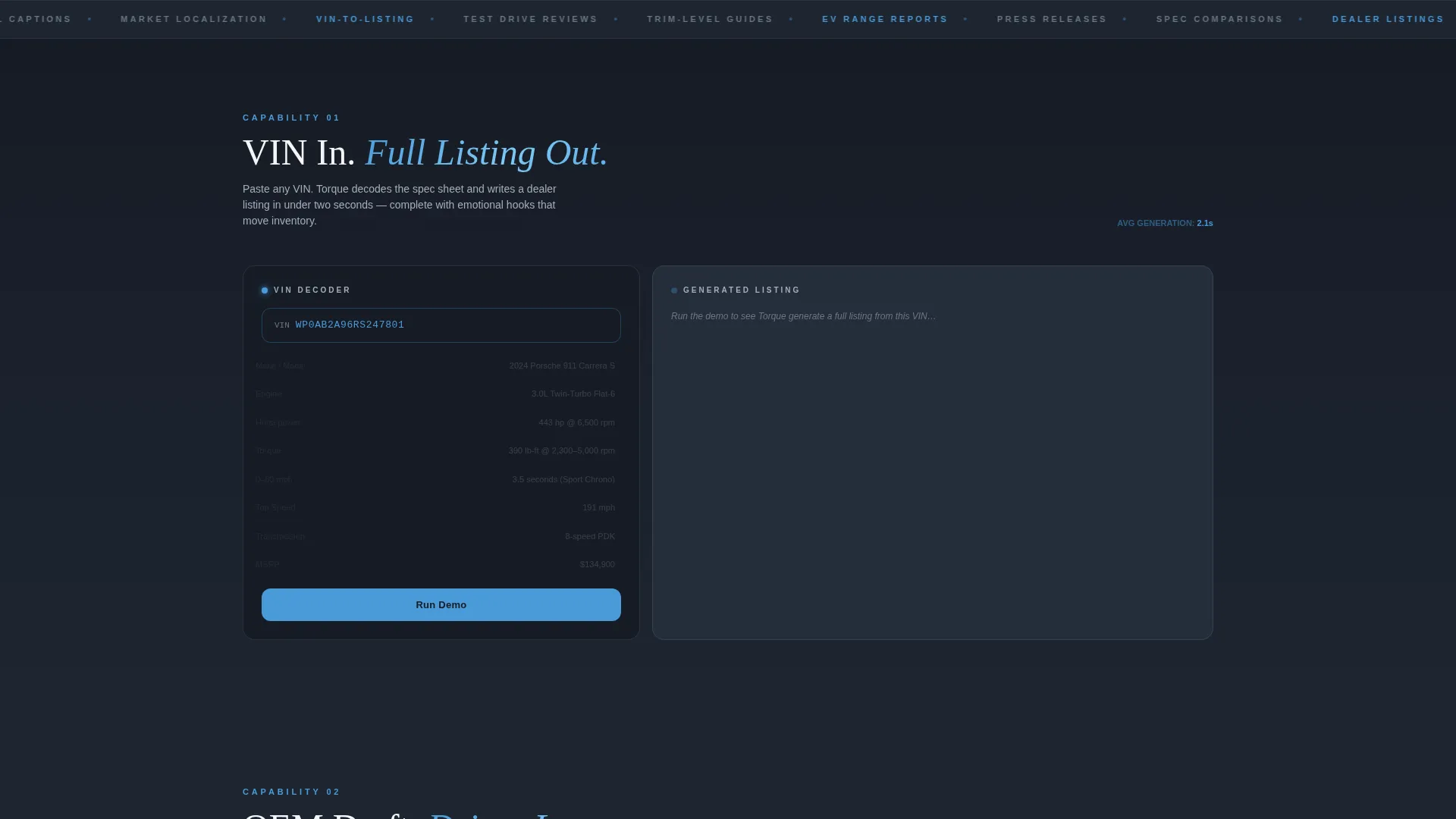Click the Engine row label

pyautogui.click(x=268, y=394)
